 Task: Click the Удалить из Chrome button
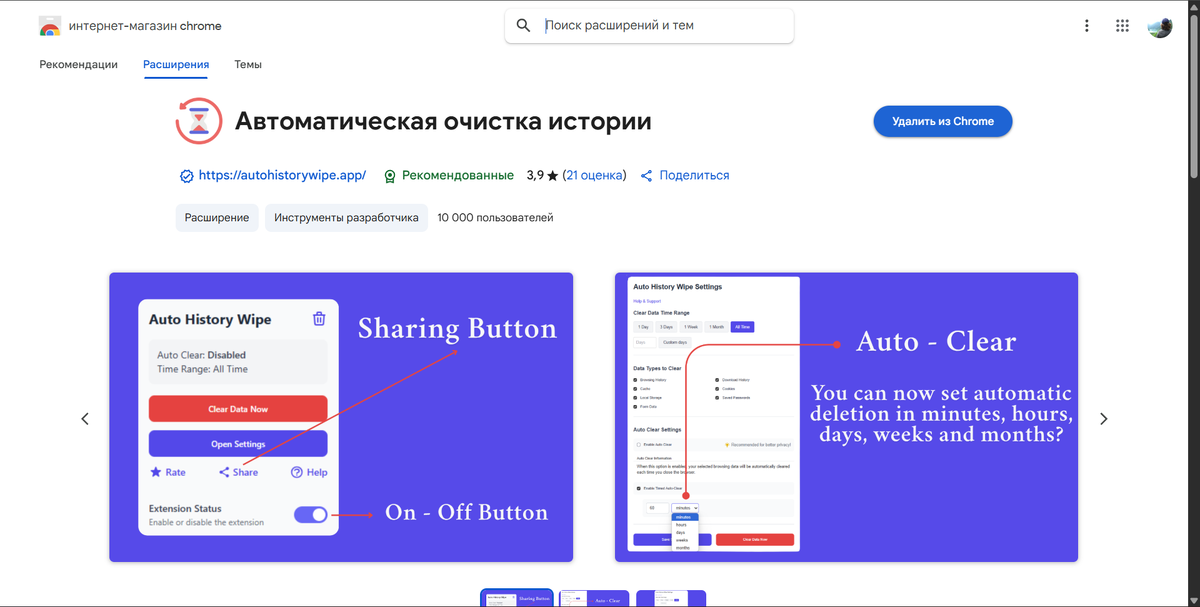pos(943,121)
